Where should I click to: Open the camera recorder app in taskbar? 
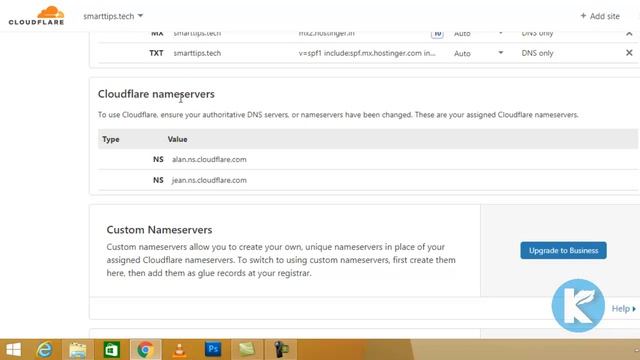click(x=281, y=350)
